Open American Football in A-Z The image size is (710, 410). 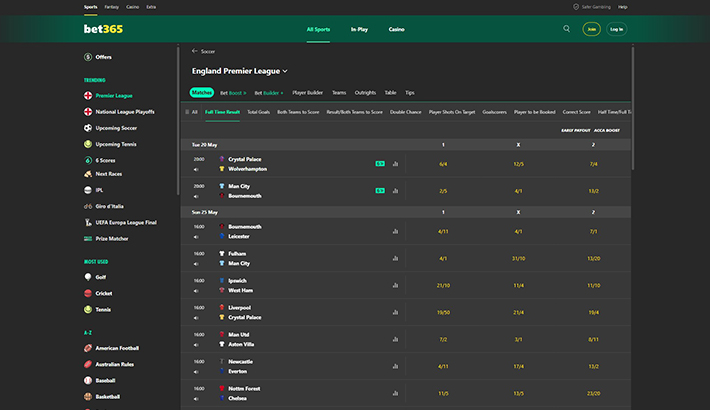(x=111, y=348)
